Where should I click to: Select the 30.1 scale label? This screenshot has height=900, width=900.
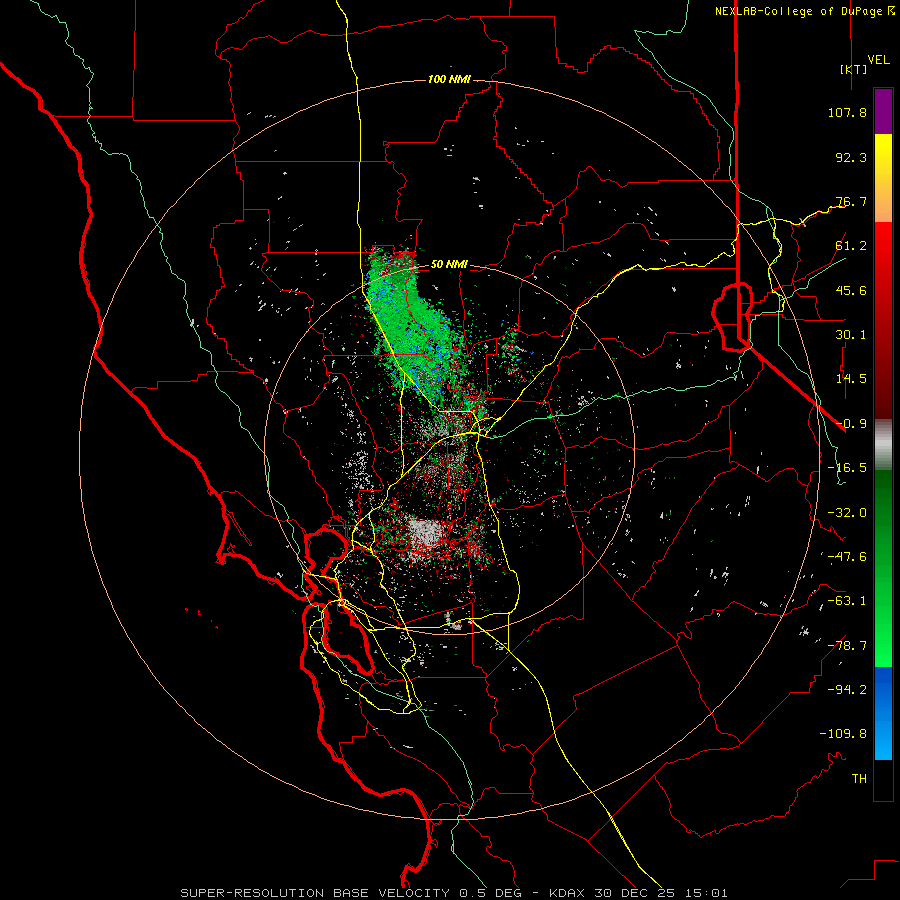(x=851, y=335)
